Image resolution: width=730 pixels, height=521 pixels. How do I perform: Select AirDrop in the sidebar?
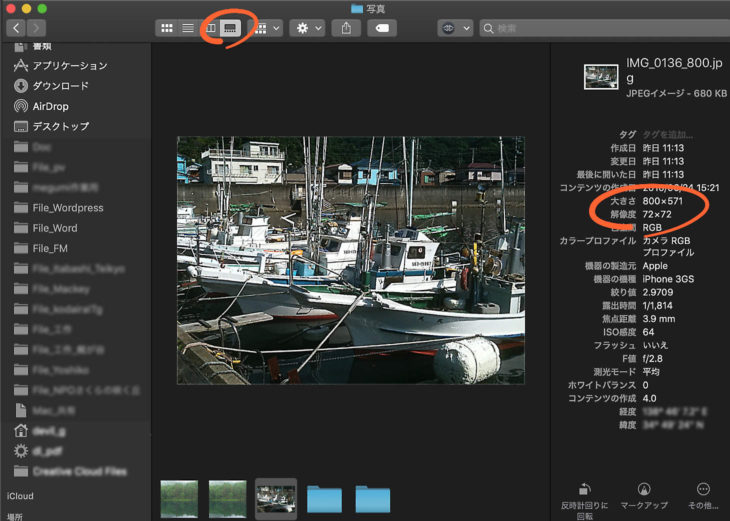pyautogui.click(x=50, y=106)
